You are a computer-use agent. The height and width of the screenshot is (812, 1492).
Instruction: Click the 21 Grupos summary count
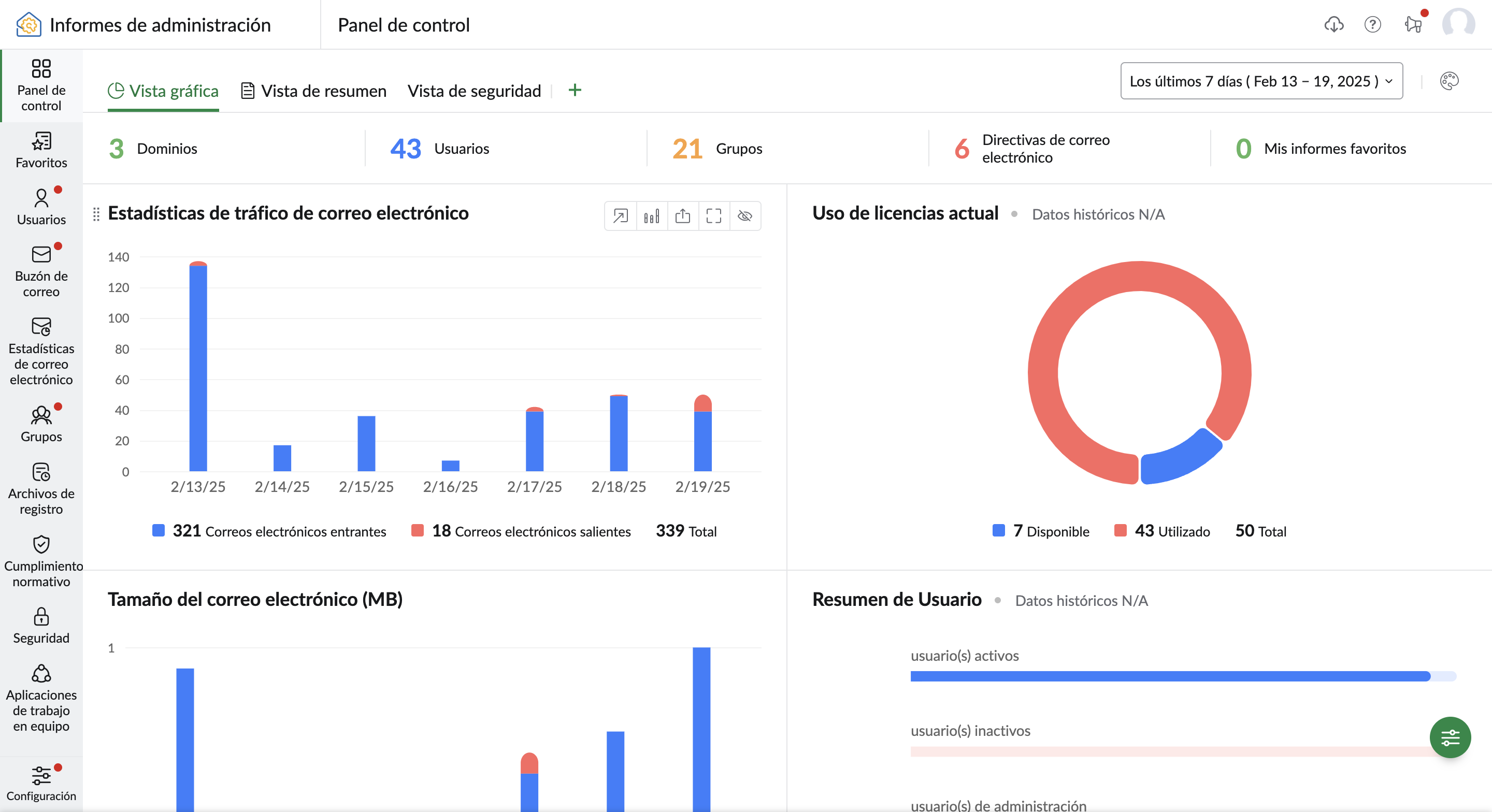(687, 149)
